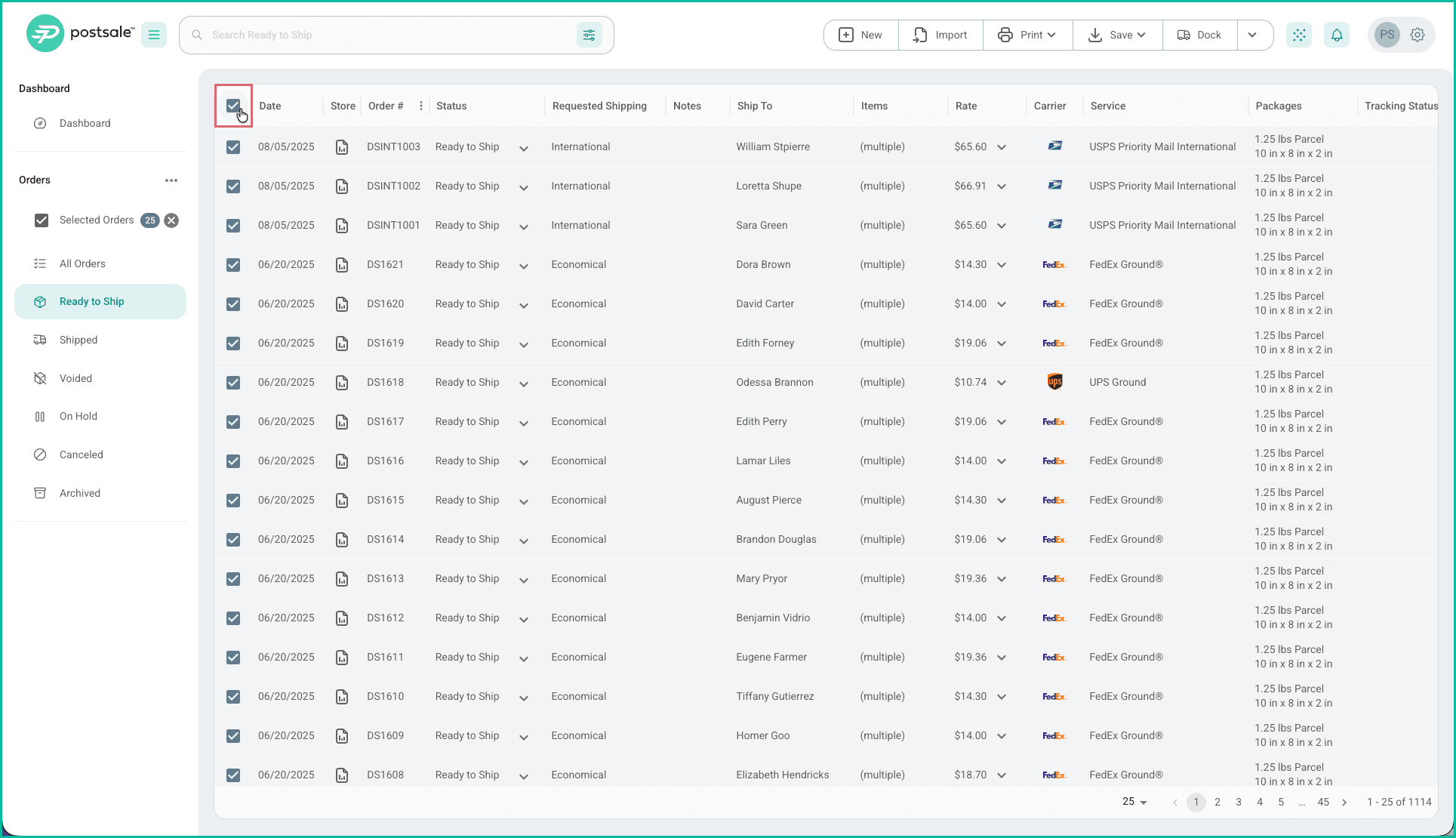Open the Shipped orders view
1456x838 pixels.
pyautogui.click(x=78, y=339)
